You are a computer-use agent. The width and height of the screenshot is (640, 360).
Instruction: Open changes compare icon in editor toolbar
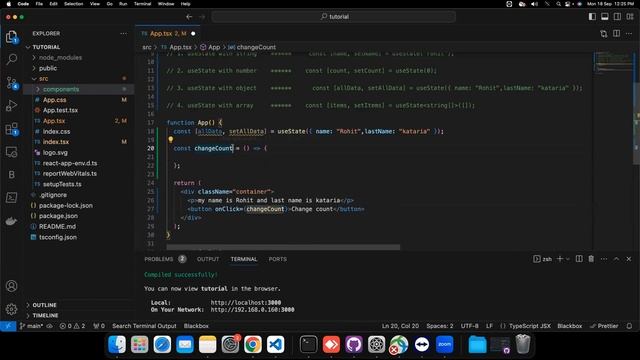click(603, 33)
